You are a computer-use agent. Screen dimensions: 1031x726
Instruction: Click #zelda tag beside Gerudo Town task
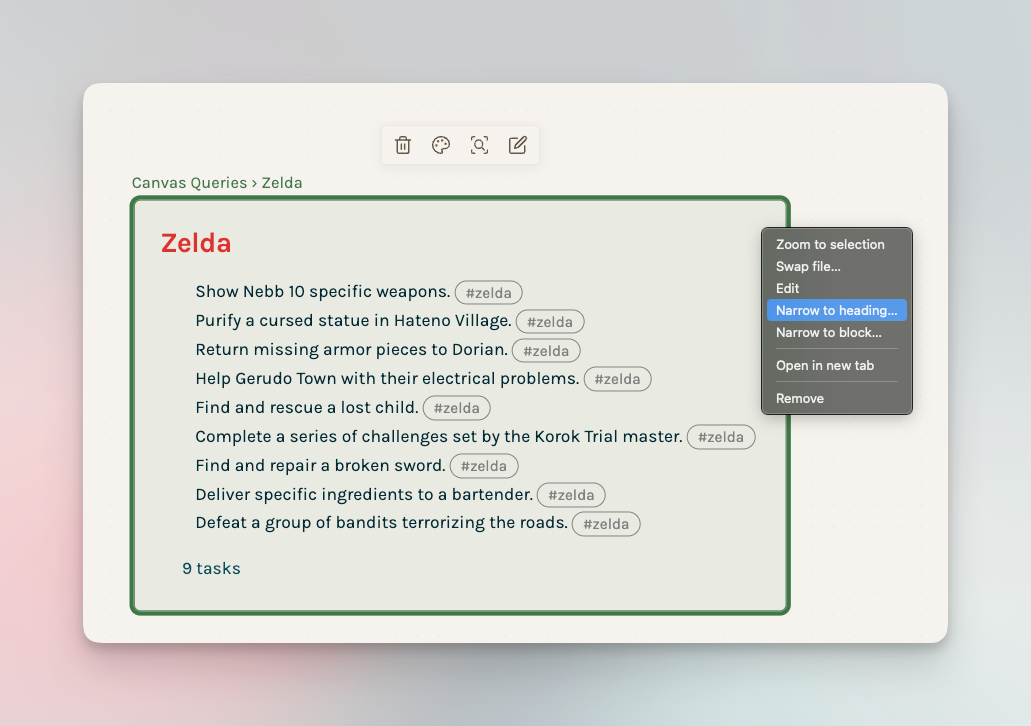(617, 379)
